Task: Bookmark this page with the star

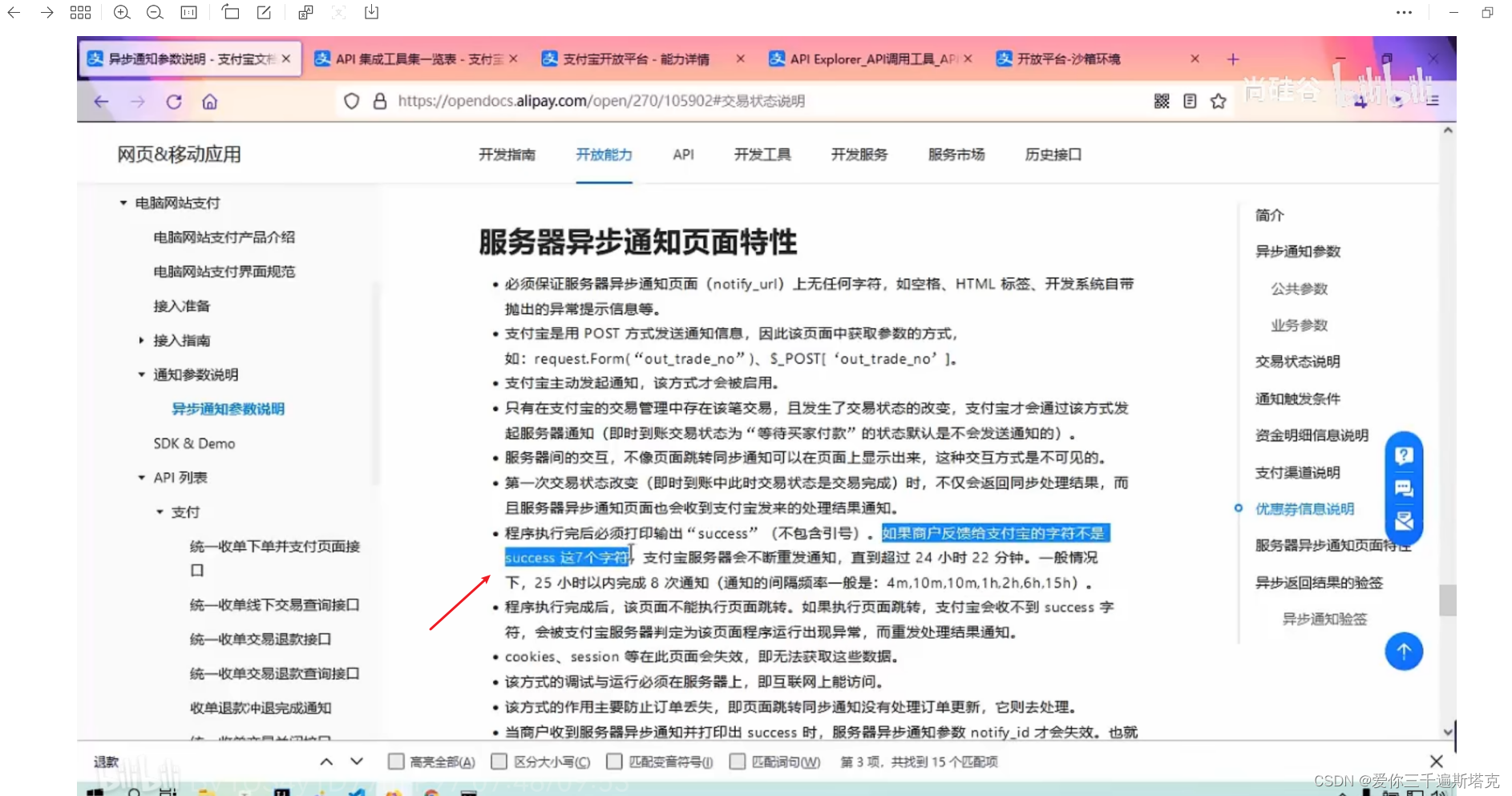Action: point(1219,101)
